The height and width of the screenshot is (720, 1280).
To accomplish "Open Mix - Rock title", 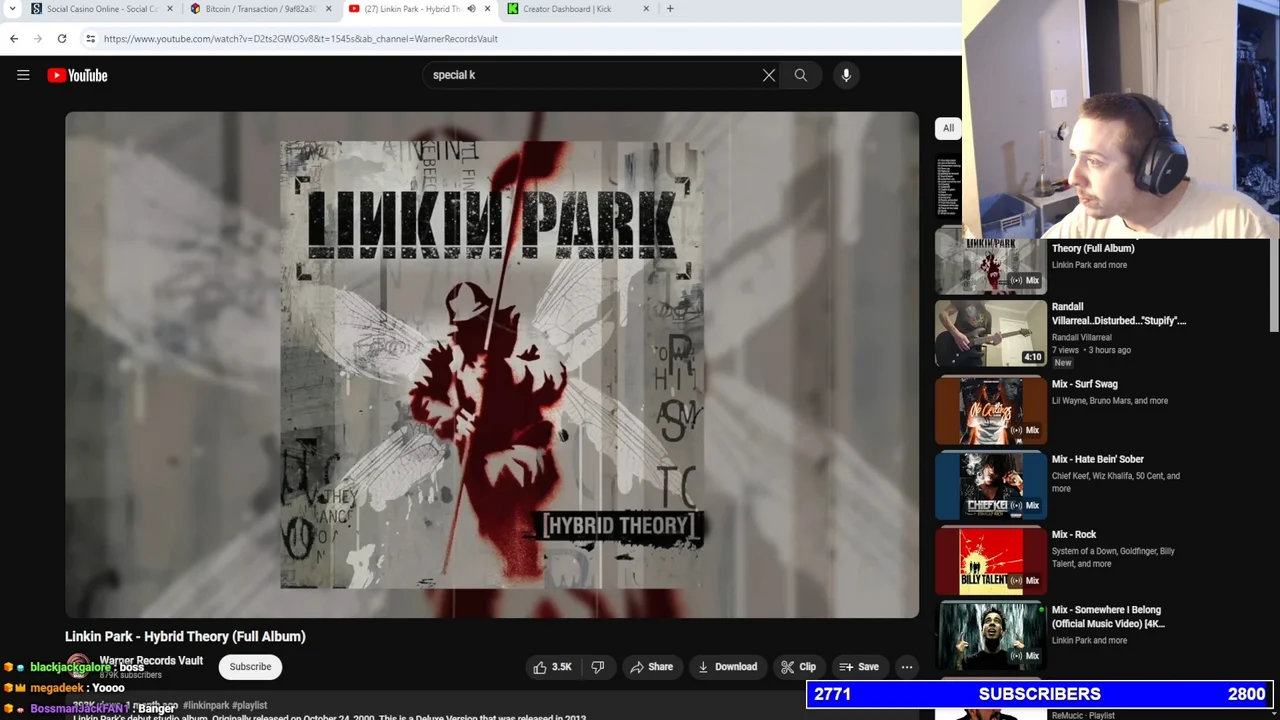I will pos(1073,534).
